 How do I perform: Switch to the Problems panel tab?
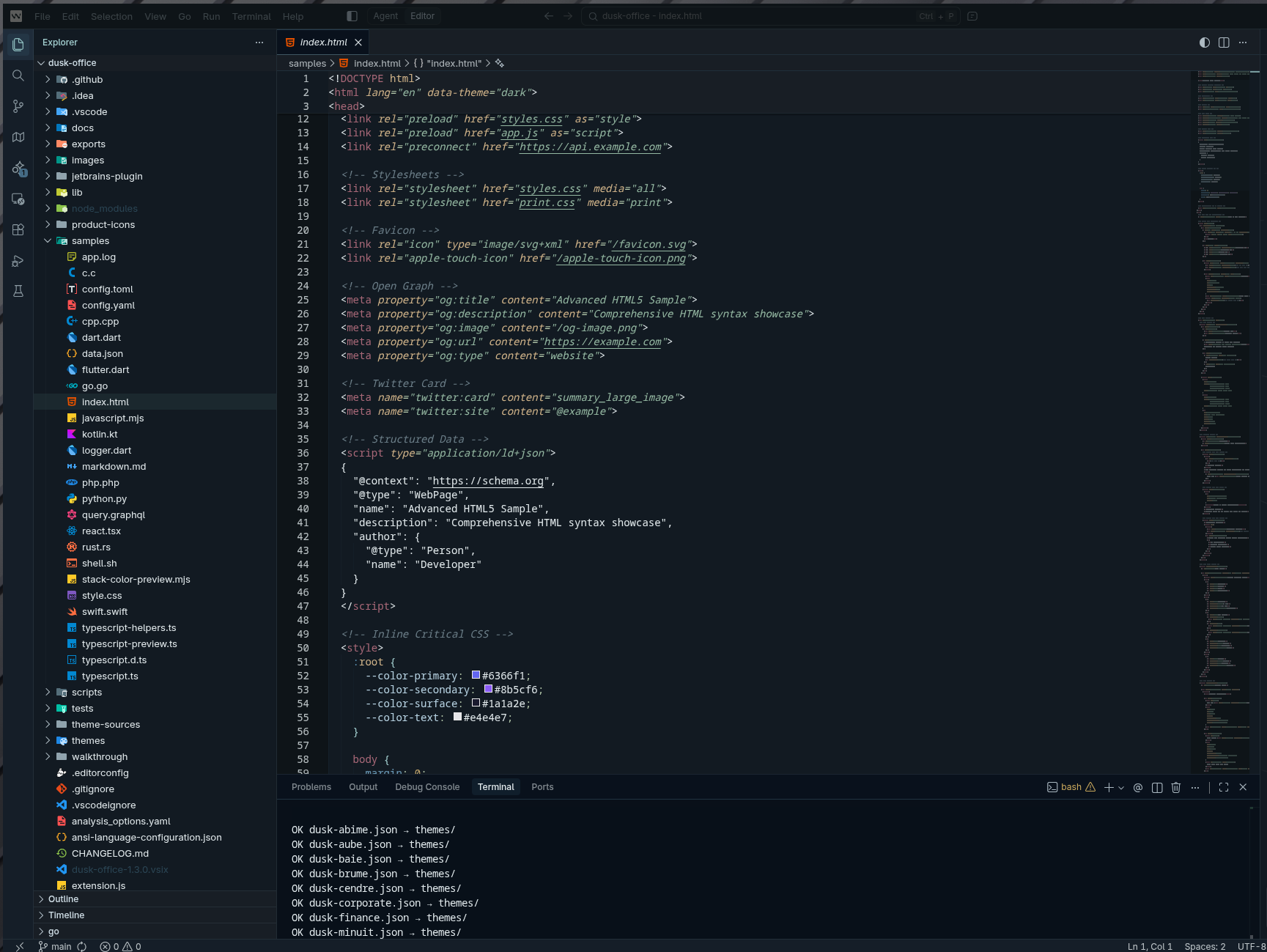coord(311,787)
